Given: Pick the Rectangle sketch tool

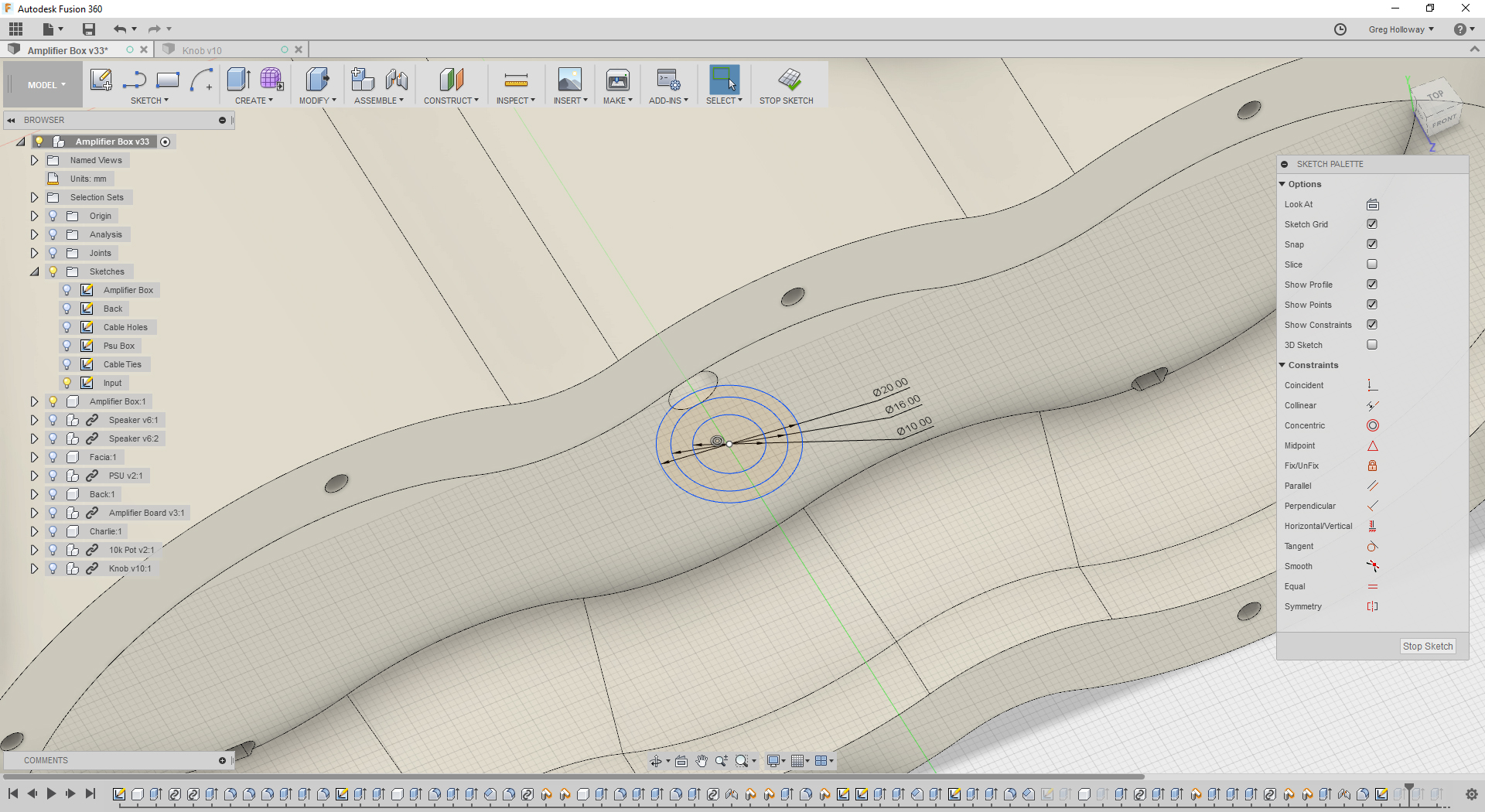Looking at the screenshot, I should tap(168, 80).
